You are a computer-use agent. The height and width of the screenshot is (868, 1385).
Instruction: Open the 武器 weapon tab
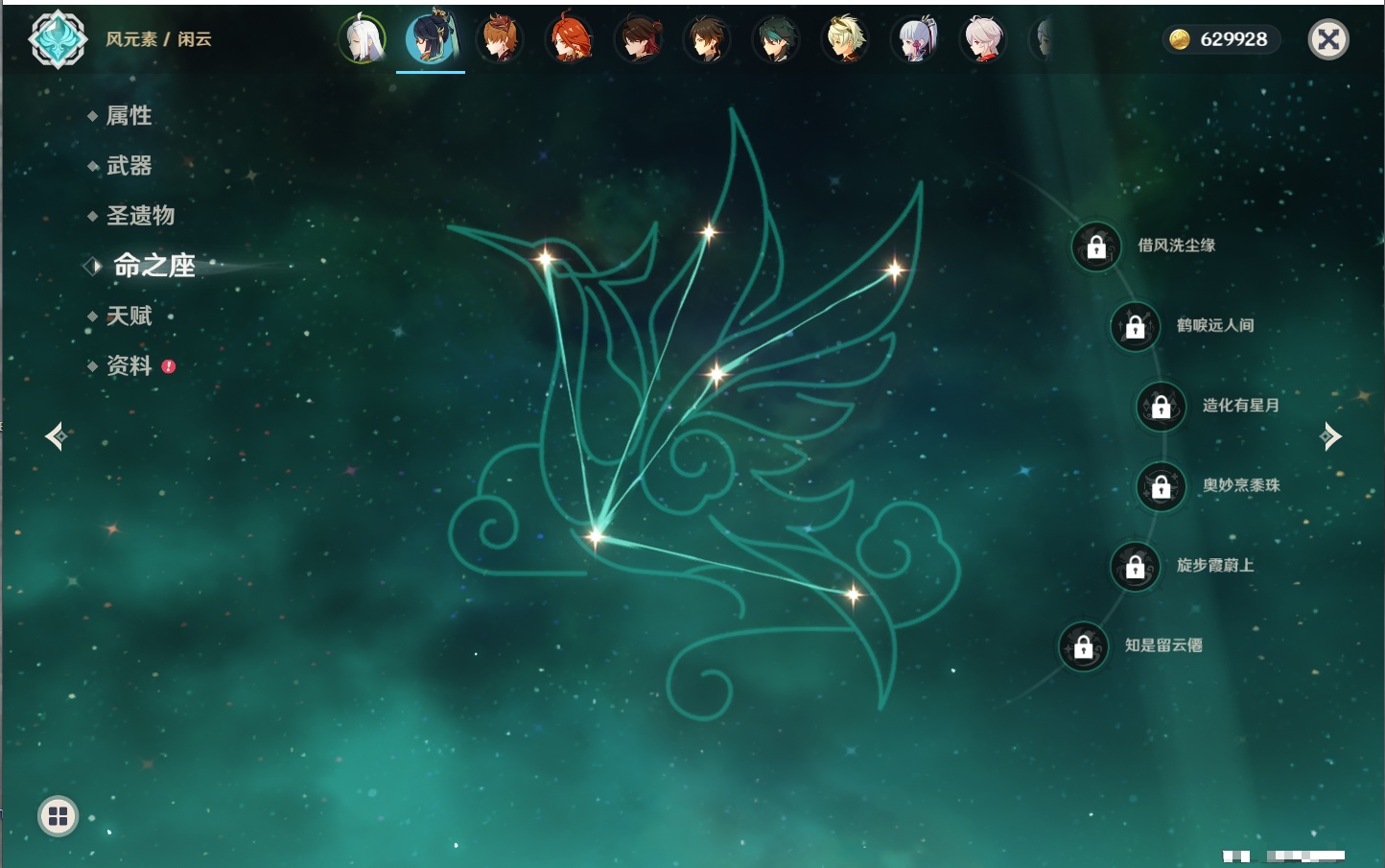(x=129, y=166)
